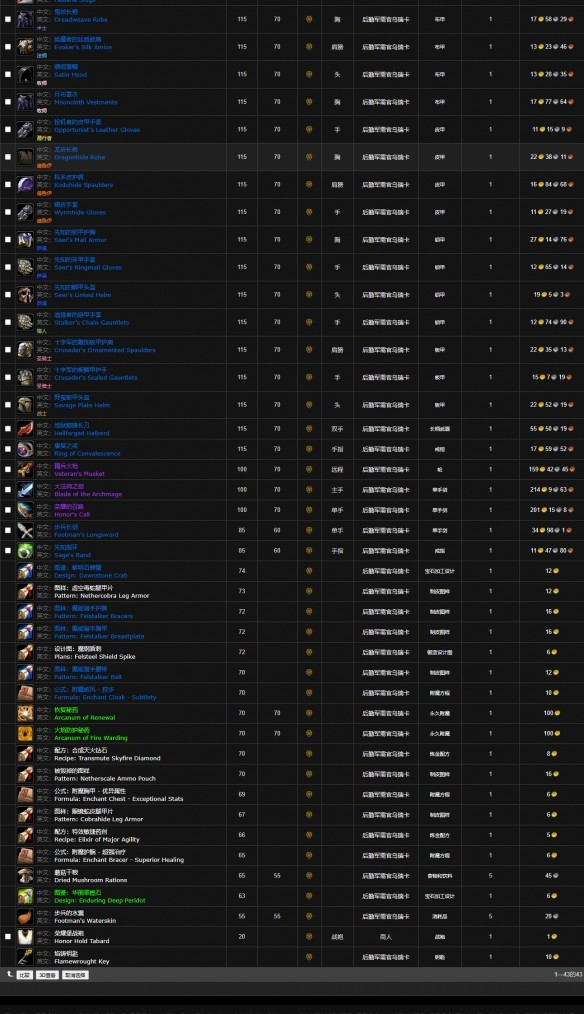
Task: Open the Honor Hold Tabard icon
Action: 25,936
